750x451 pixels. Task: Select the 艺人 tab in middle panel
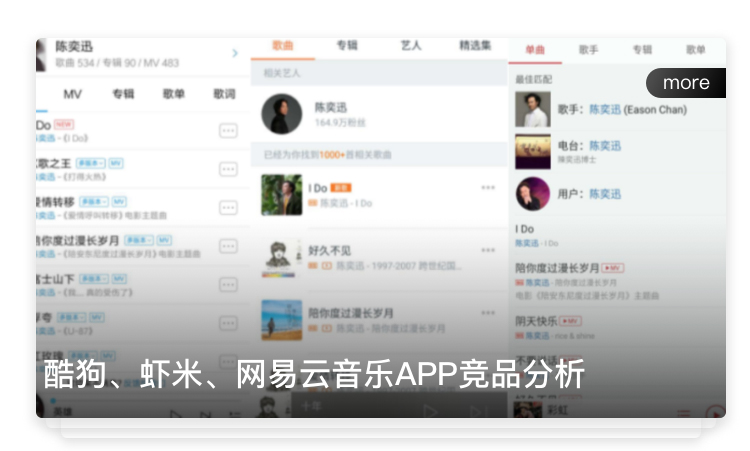tap(411, 45)
